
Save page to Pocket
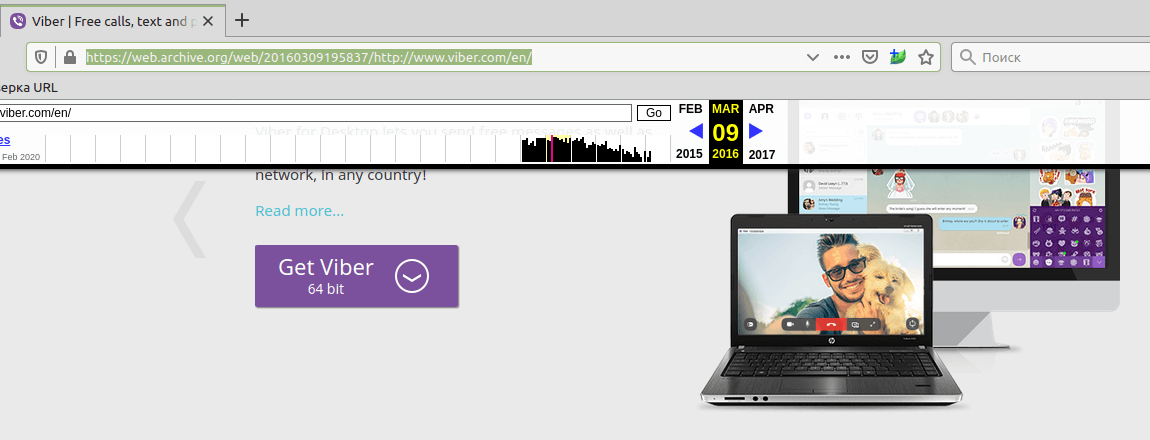[x=870, y=57]
